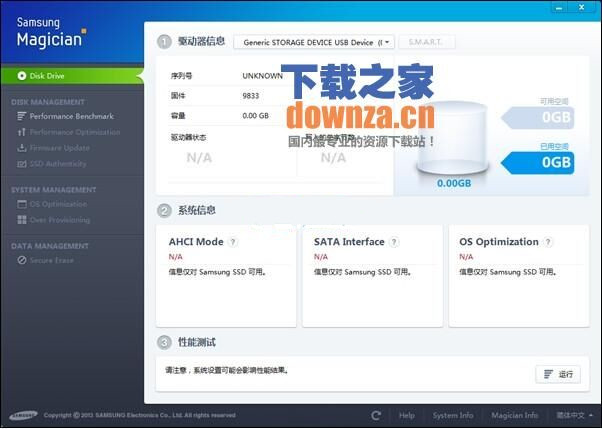Viewport: 602px width, 429px height.
Task: Select Disk Drive in the sidebar
Action: coord(72,76)
